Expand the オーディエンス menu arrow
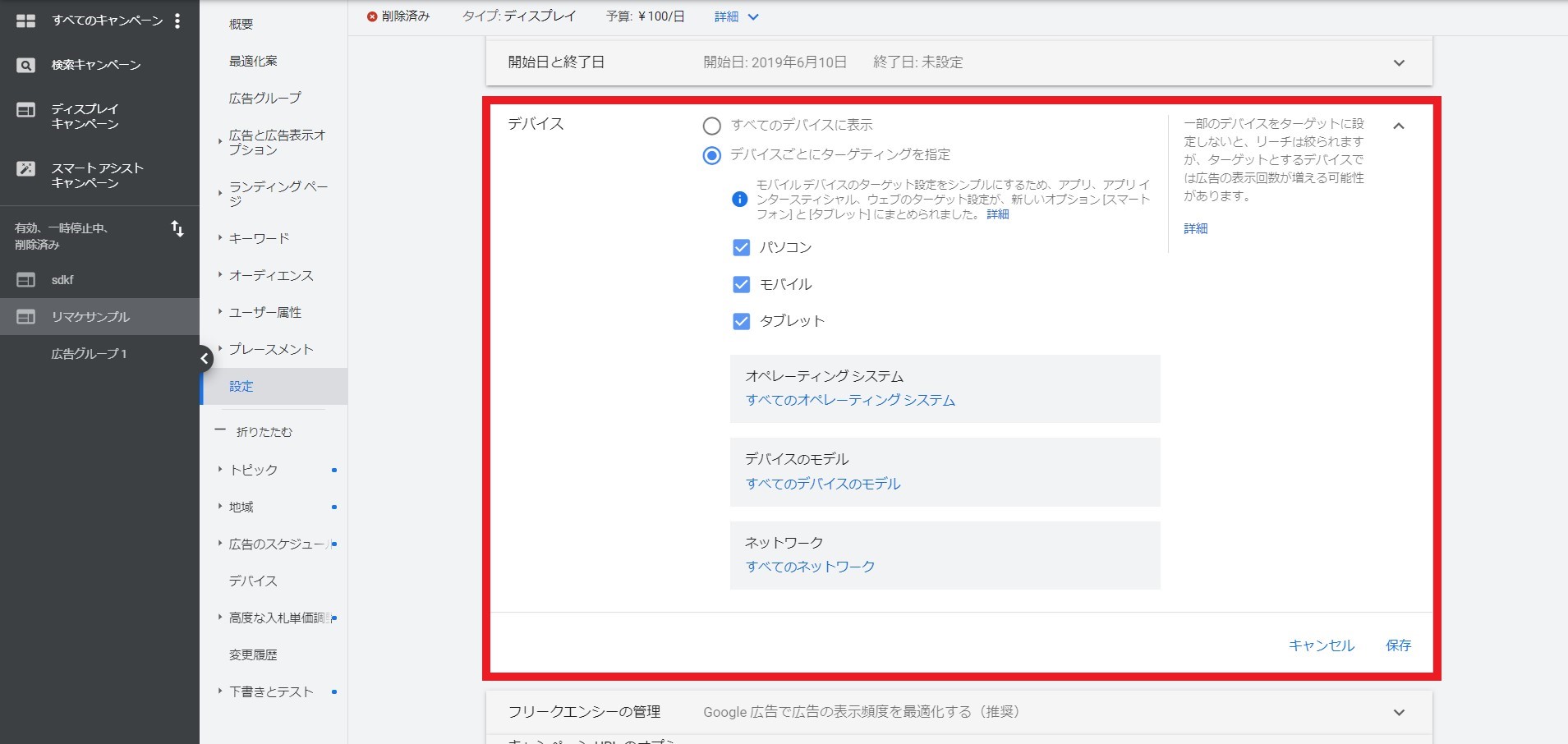The width and height of the screenshot is (1568, 744). coord(220,275)
